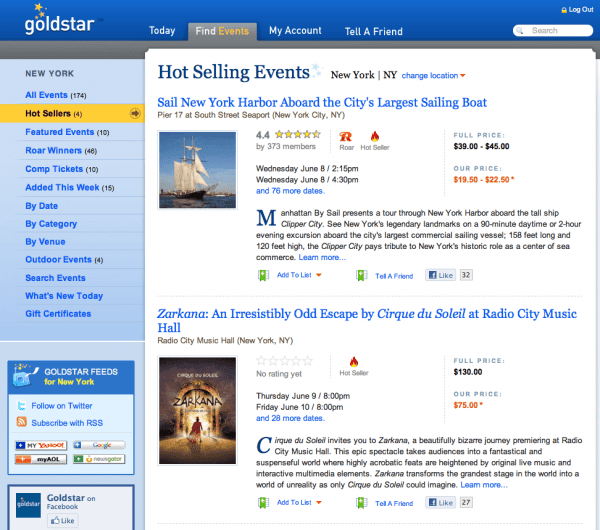
Task: Open Search Events in sidebar
Action: tap(55, 278)
